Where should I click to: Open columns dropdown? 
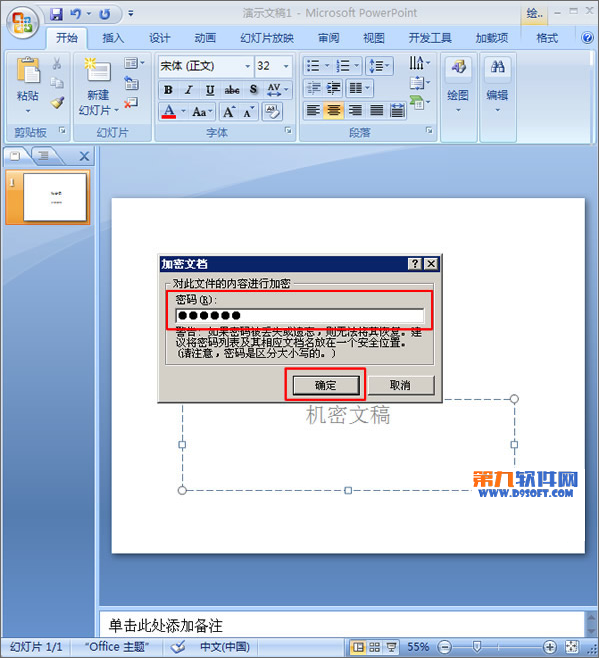(x=360, y=88)
